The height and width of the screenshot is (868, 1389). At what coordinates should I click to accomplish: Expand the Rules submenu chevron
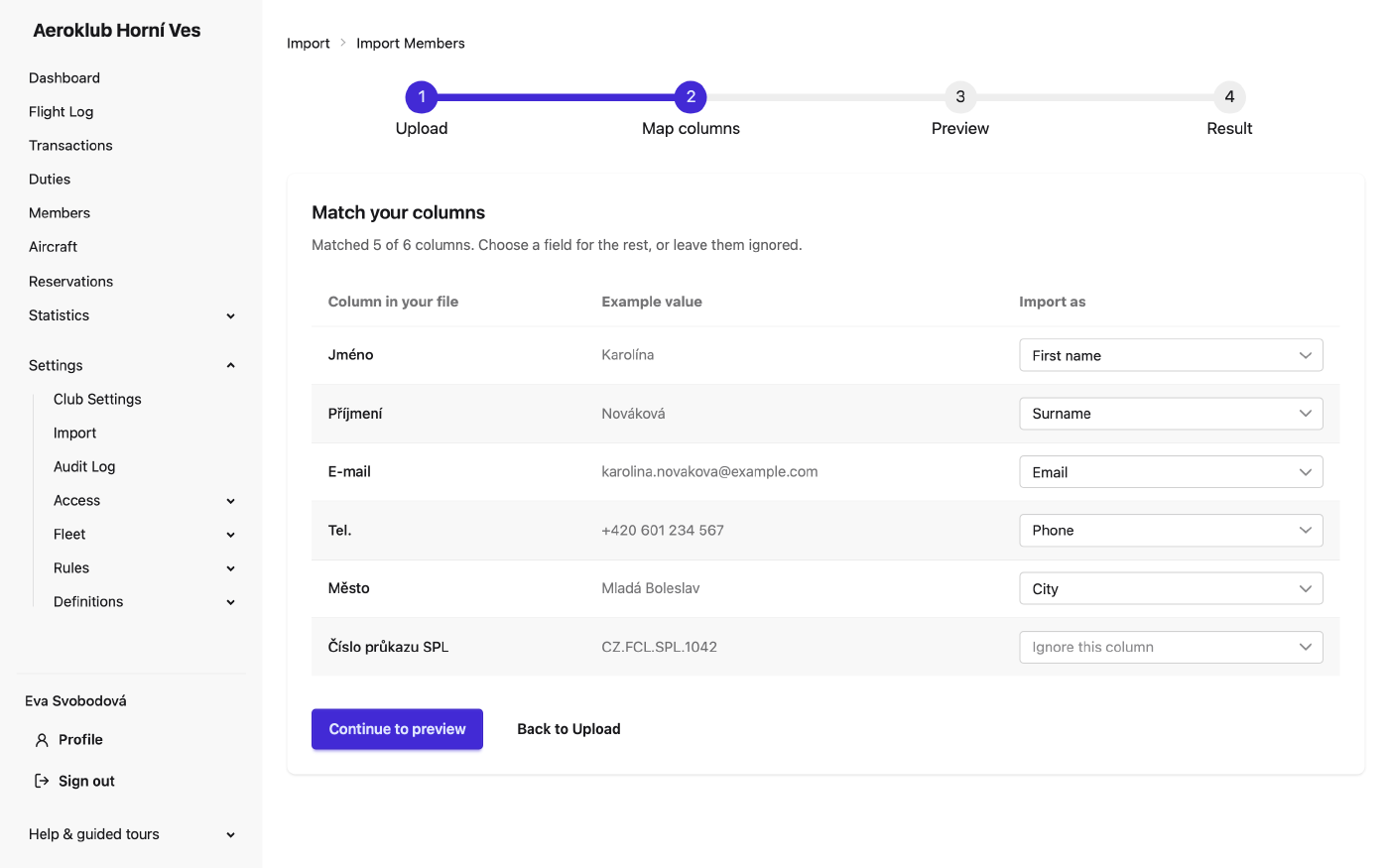click(x=231, y=568)
